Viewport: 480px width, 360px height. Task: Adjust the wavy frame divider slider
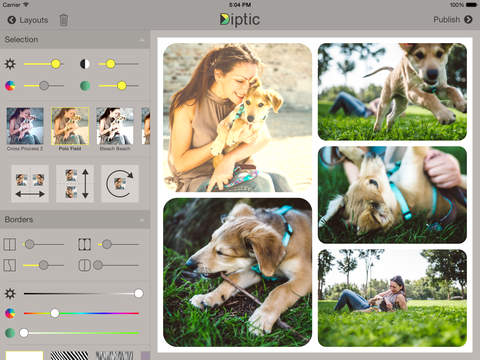pyautogui.click(x=43, y=265)
